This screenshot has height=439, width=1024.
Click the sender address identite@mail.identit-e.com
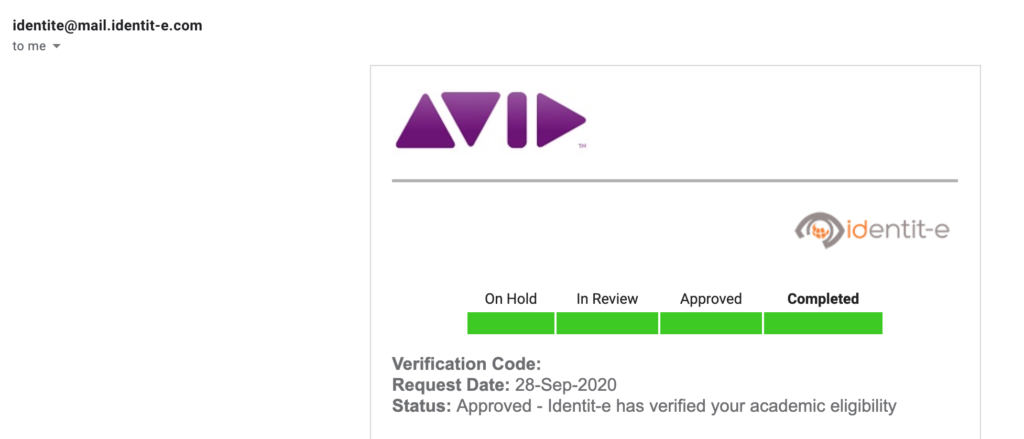(x=107, y=26)
